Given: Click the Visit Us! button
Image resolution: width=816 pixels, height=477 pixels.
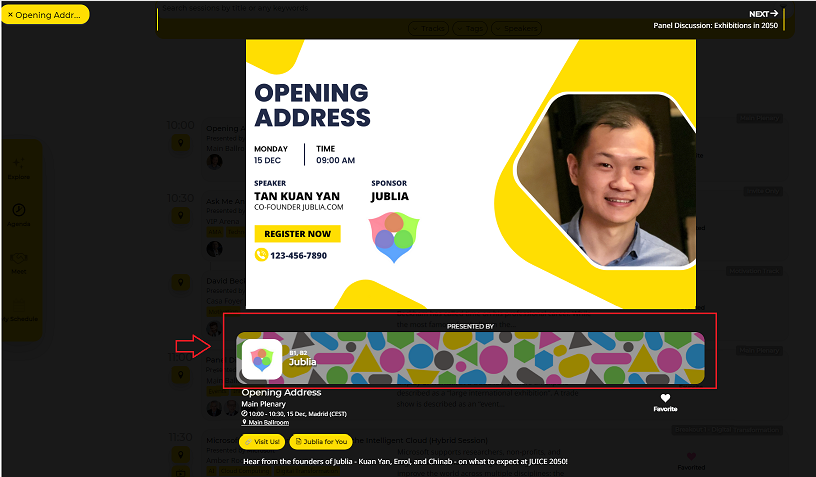Looking at the screenshot, I should click(262, 442).
